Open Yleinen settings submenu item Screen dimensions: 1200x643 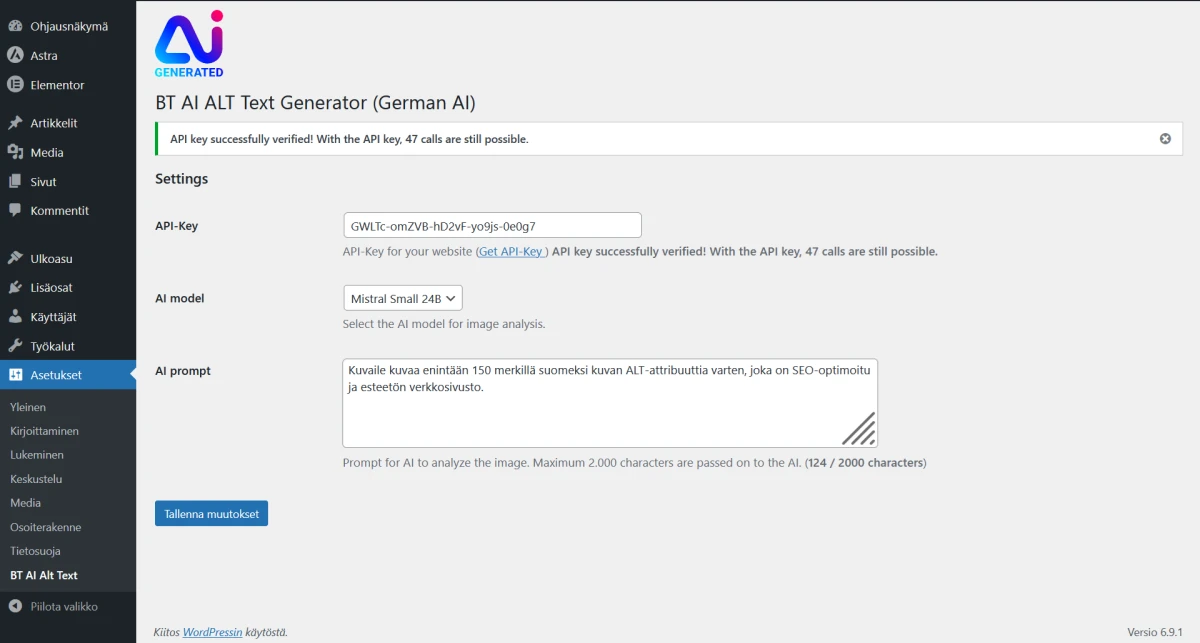click(x=28, y=407)
